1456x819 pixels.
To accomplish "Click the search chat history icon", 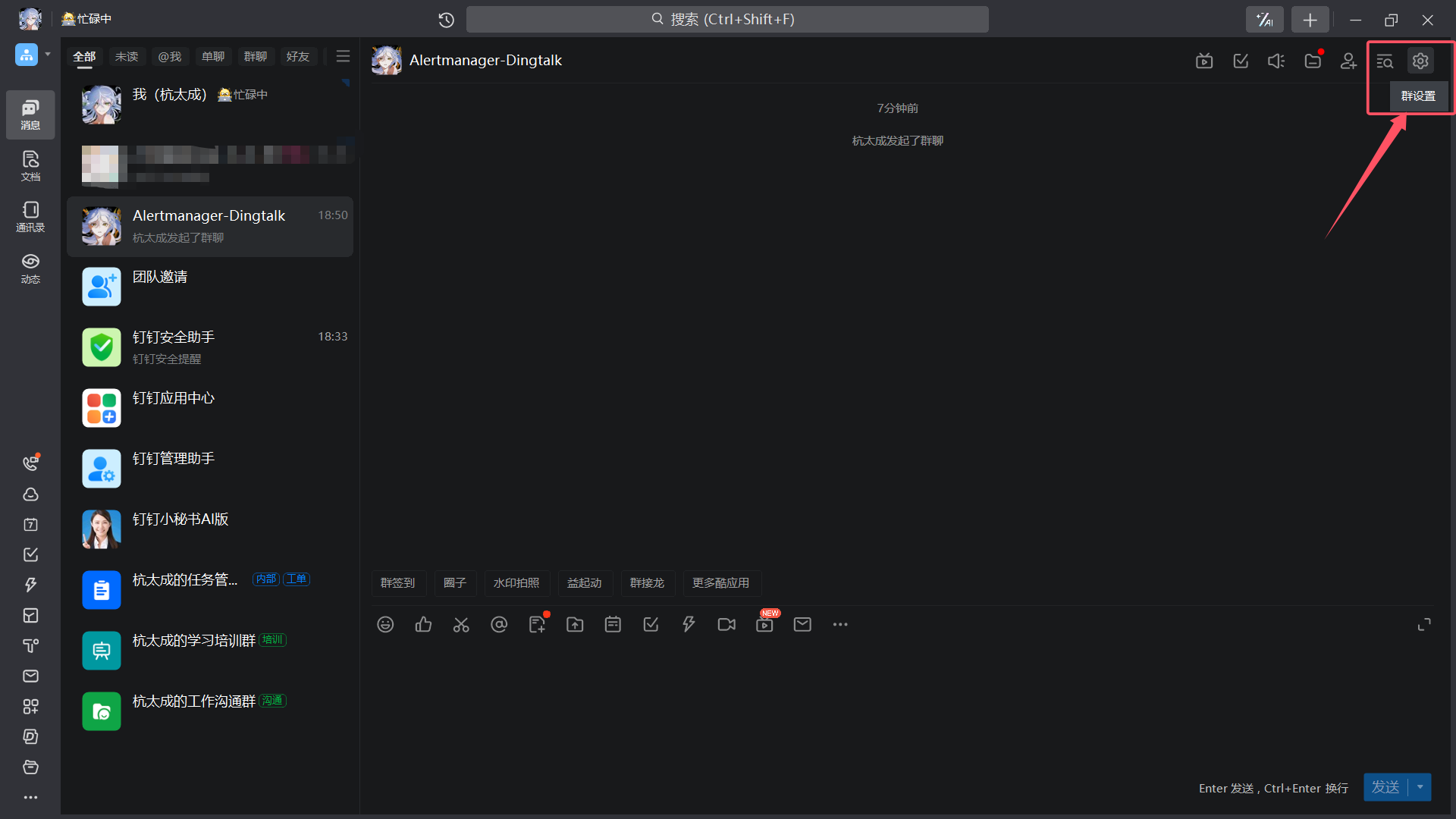I will [1385, 61].
